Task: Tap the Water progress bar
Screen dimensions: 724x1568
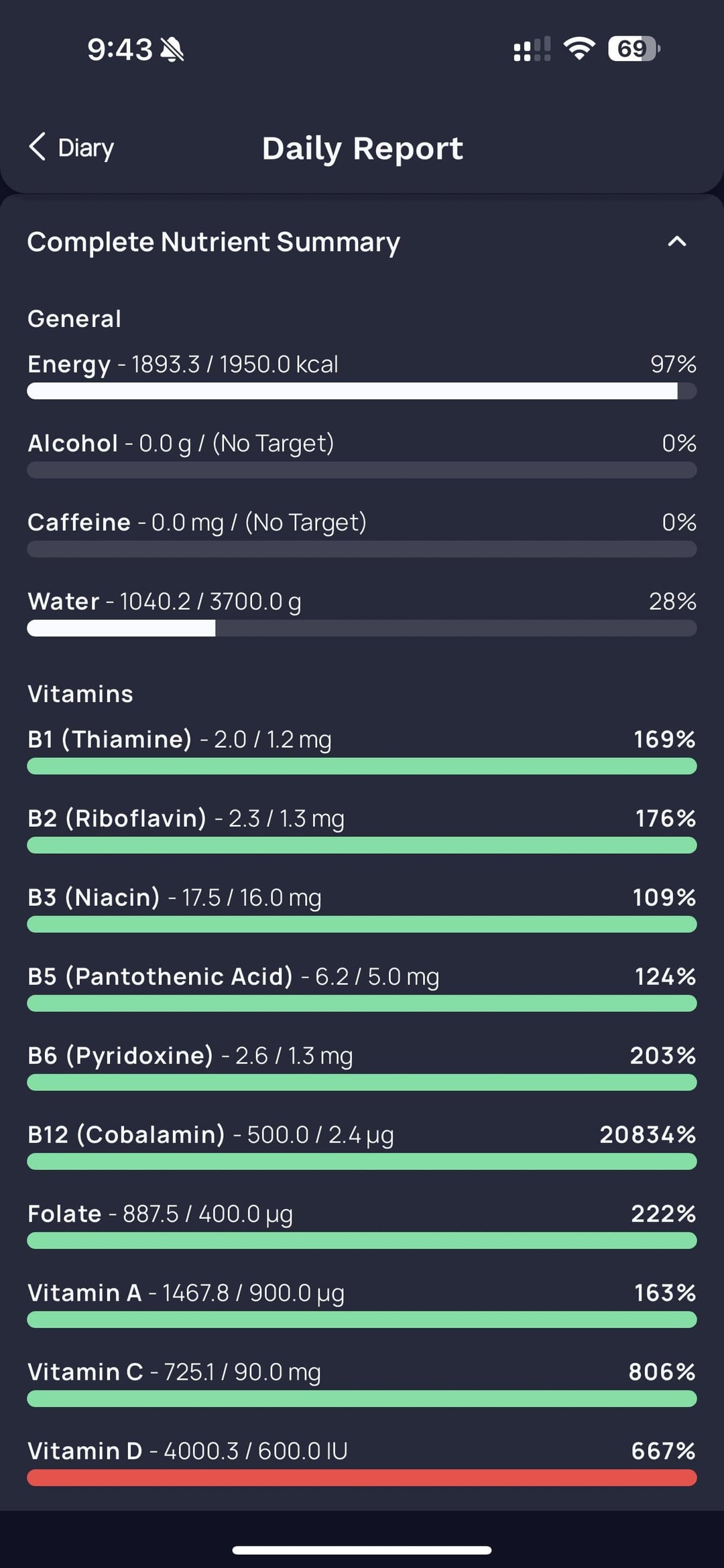Action: (x=361, y=628)
